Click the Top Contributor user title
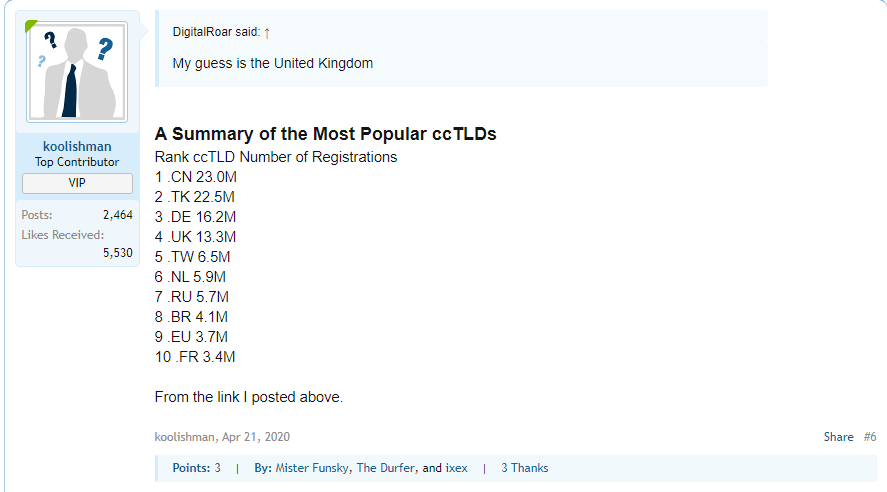887x492 pixels. click(x=77, y=162)
